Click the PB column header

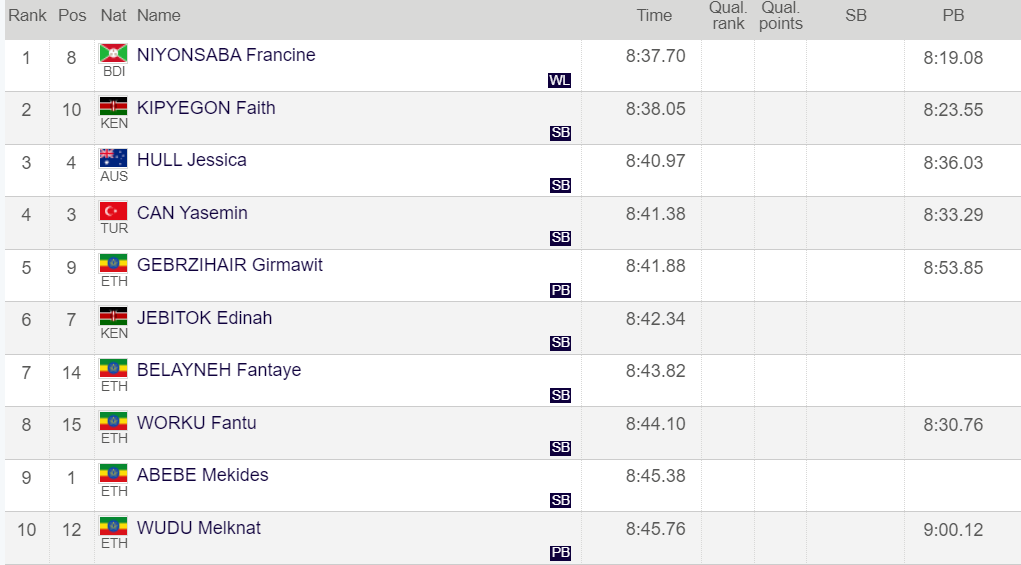tap(953, 15)
